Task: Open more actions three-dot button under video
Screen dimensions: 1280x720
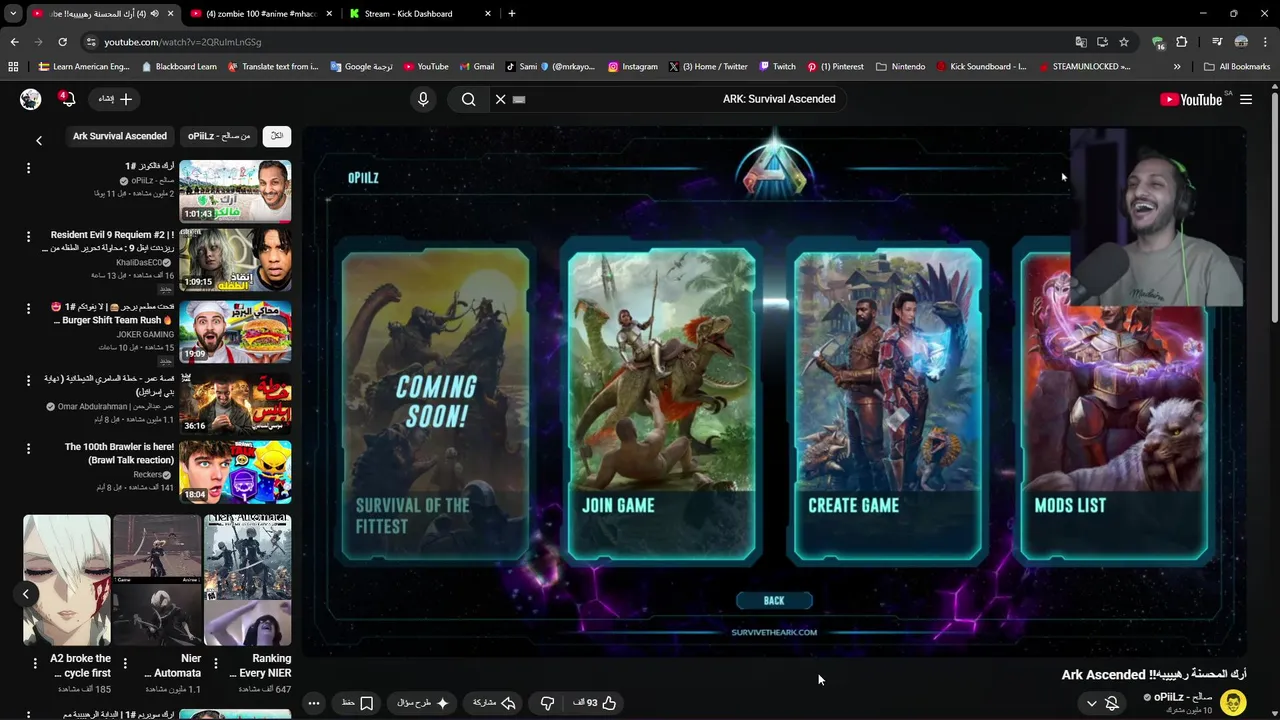Action: [x=314, y=703]
